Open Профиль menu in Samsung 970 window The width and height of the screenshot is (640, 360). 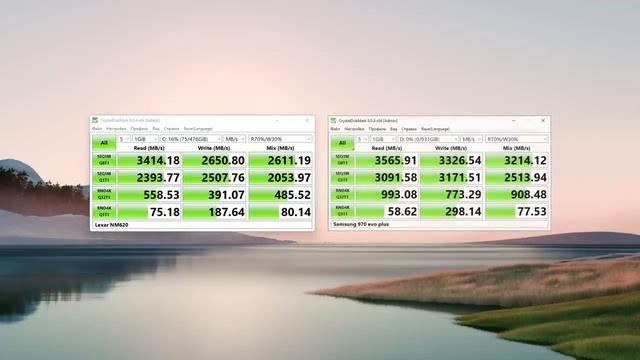coord(377,129)
